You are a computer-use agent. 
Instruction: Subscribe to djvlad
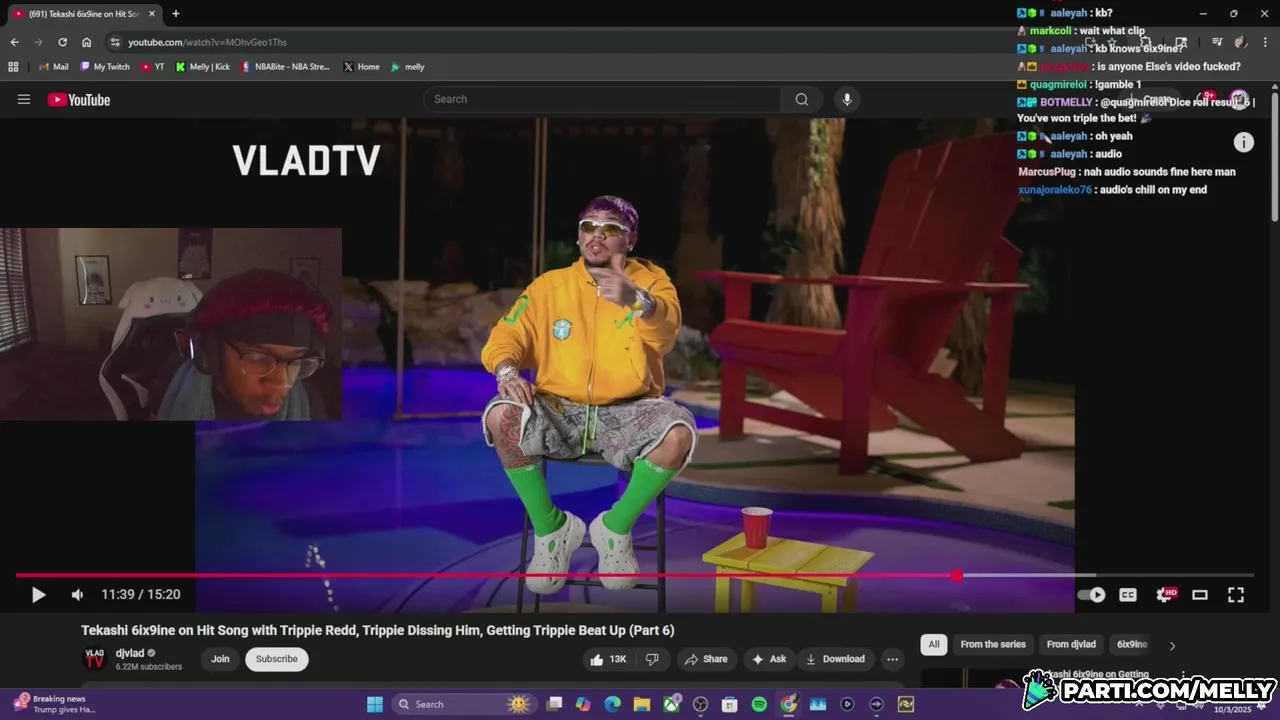[x=277, y=659]
